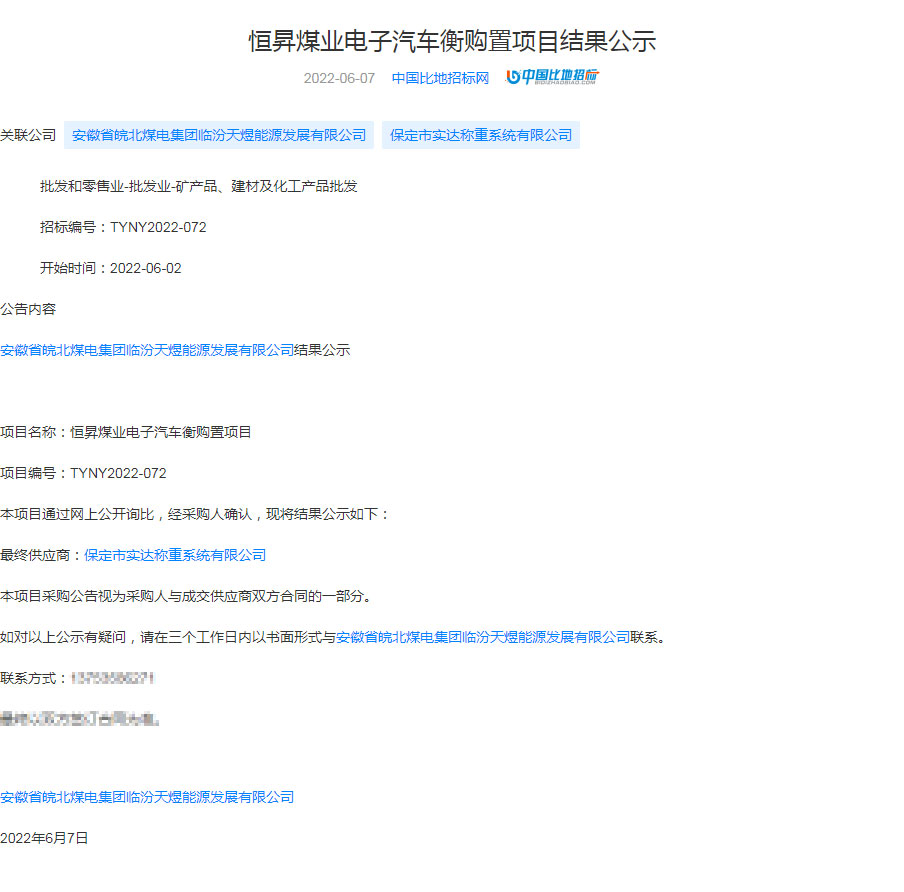Open the 最终供应商 保定市实达称重系统有限公司 link
The image size is (904, 892).
tap(175, 555)
